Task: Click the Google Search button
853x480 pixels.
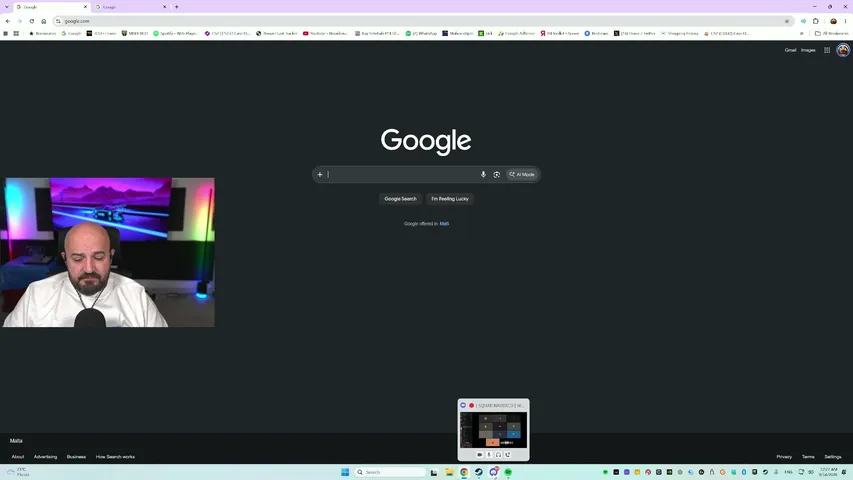Action: [400, 199]
